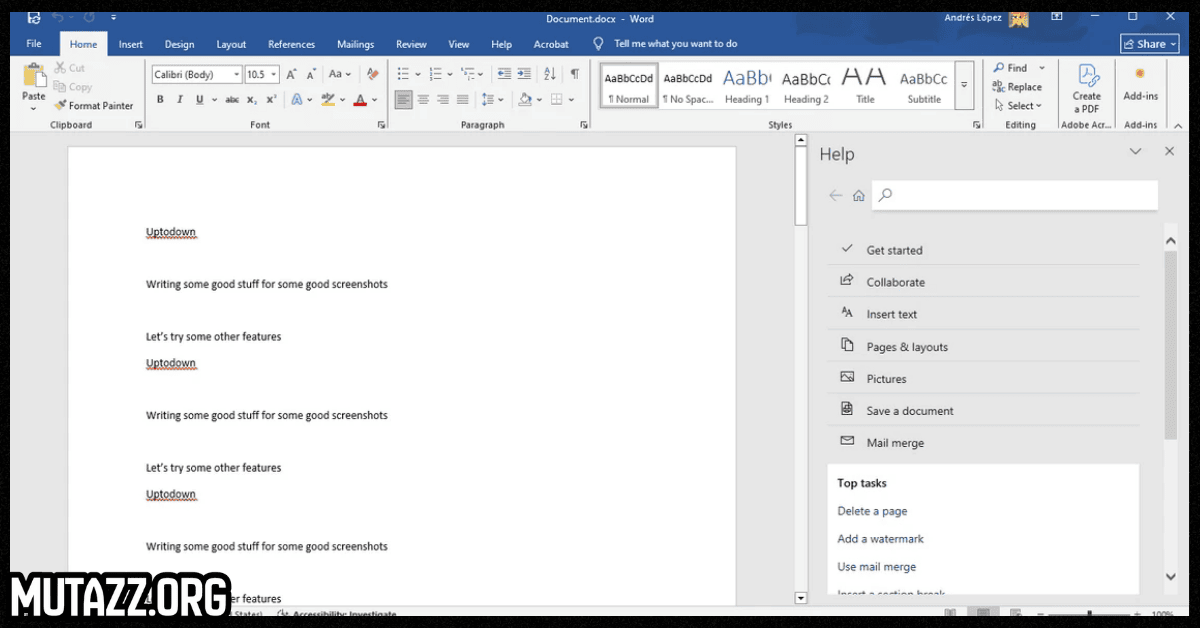Apply superscript to text

(x=271, y=100)
